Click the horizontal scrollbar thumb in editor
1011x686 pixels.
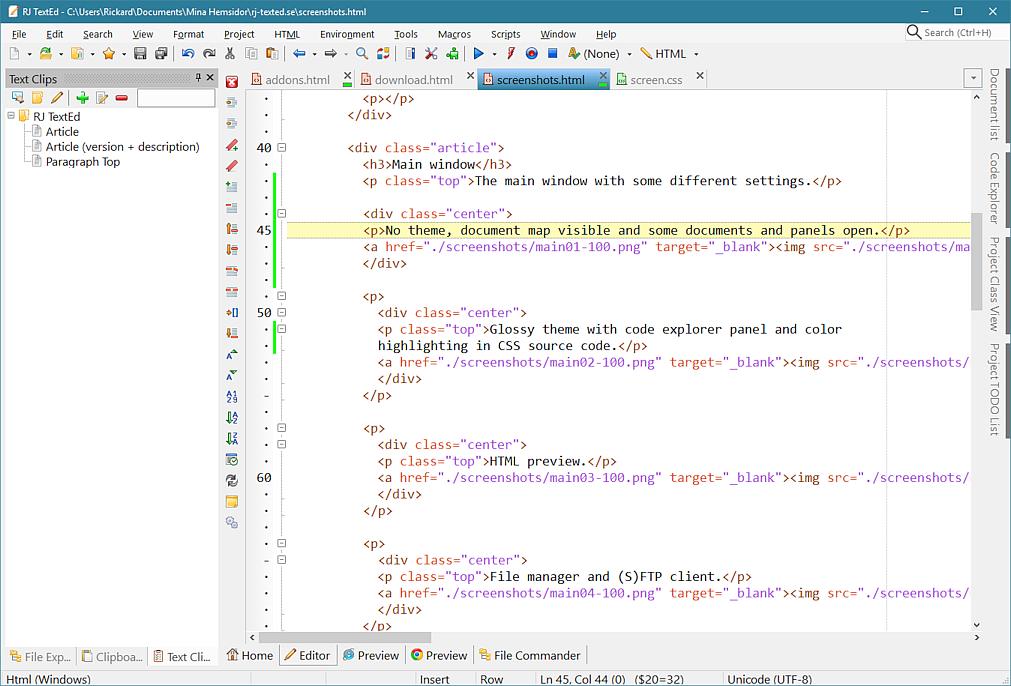(x=344, y=638)
